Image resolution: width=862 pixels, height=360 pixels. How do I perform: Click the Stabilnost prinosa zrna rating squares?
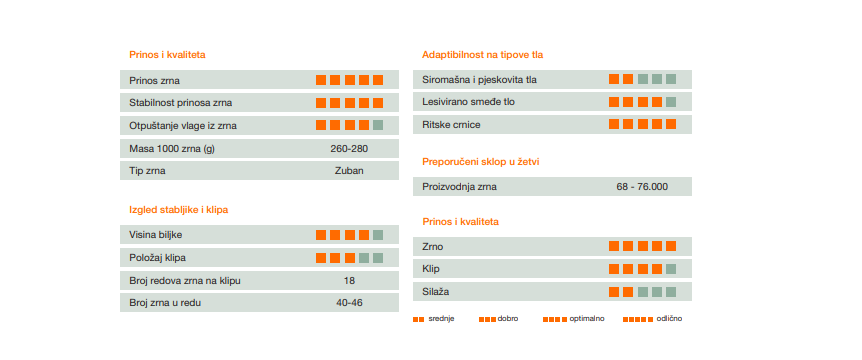point(349,103)
